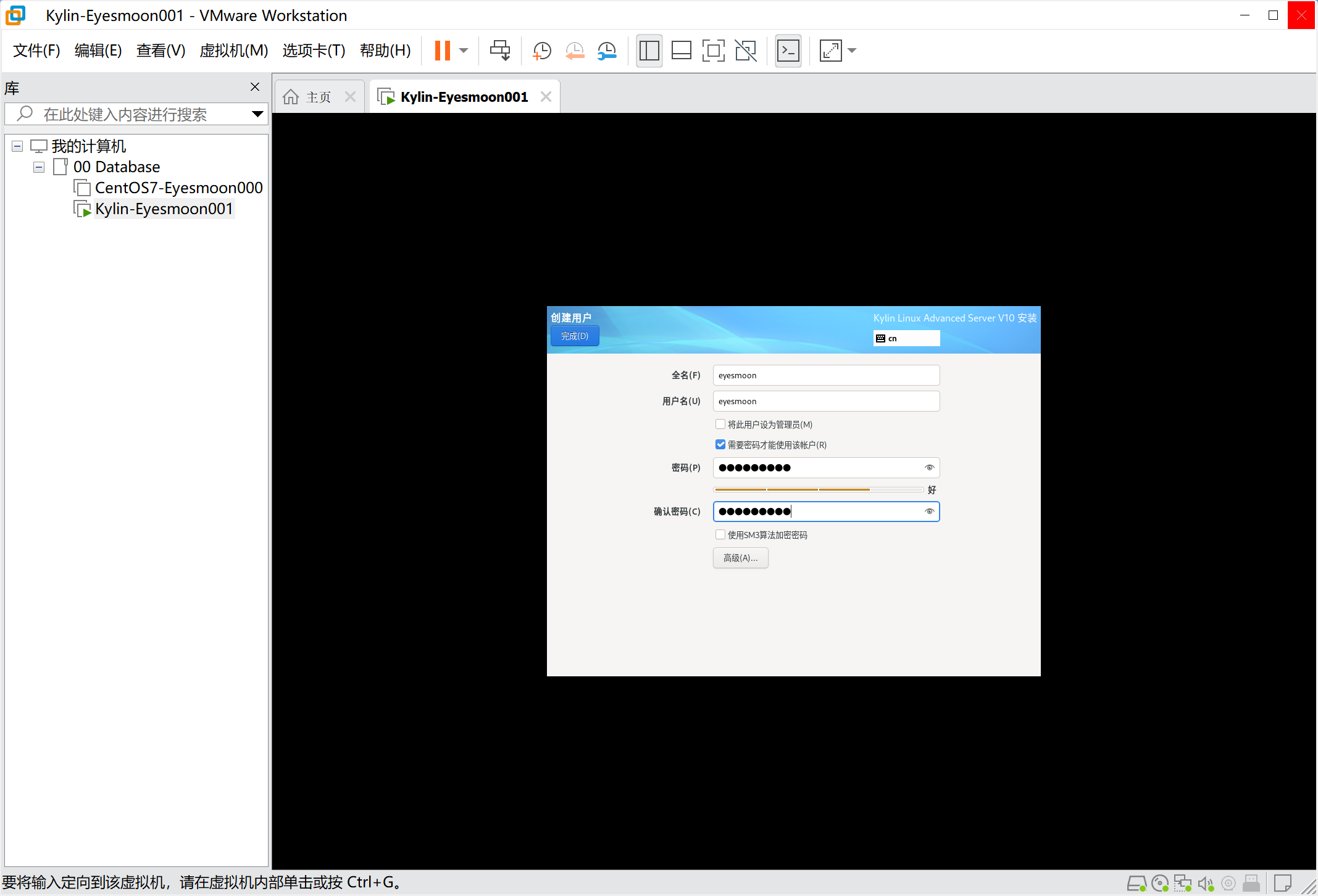Viewport: 1318px width, 896px height.
Task: Open the 编辑(E) menu
Action: (x=98, y=51)
